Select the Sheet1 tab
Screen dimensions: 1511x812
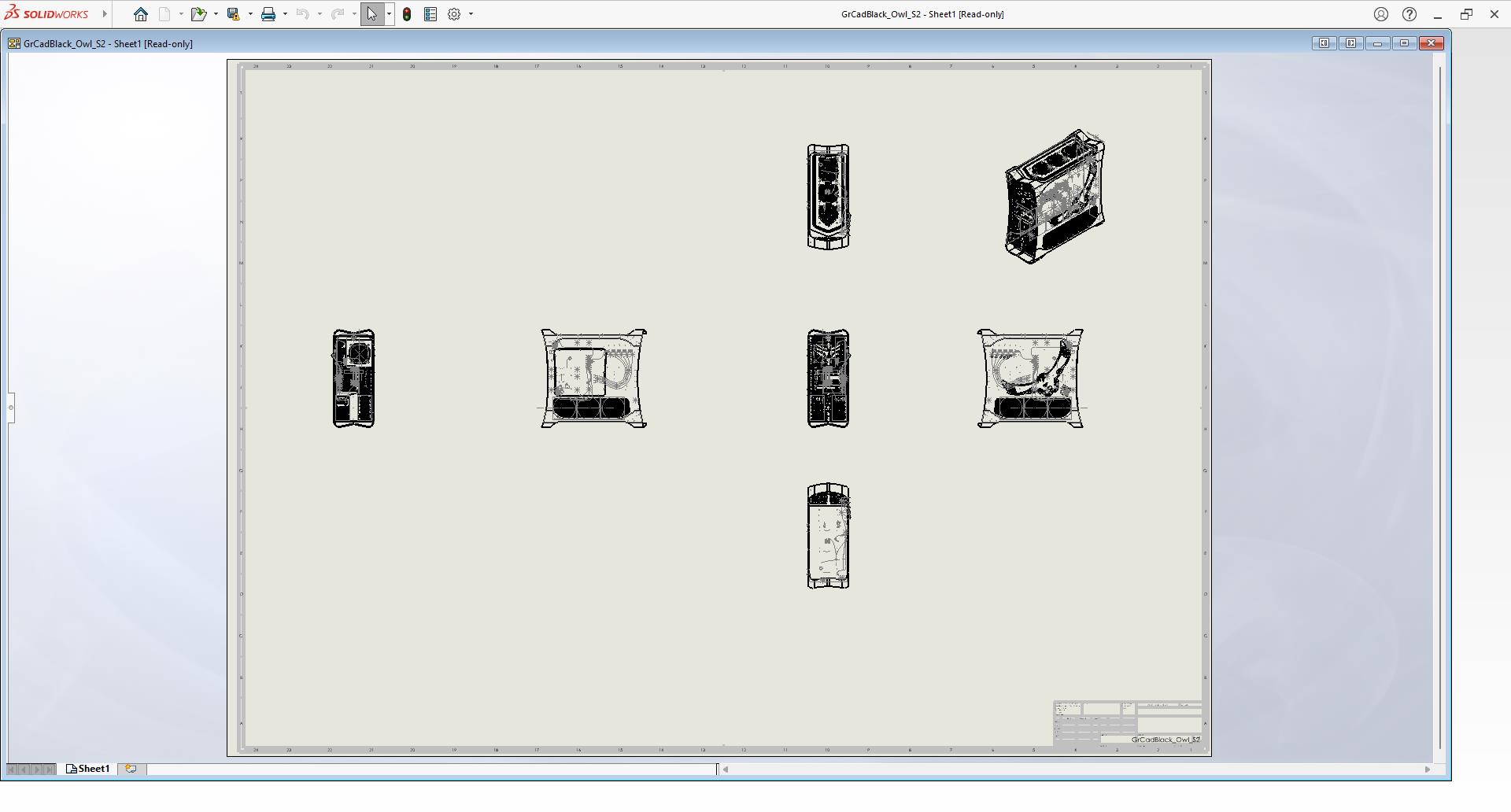(x=89, y=769)
